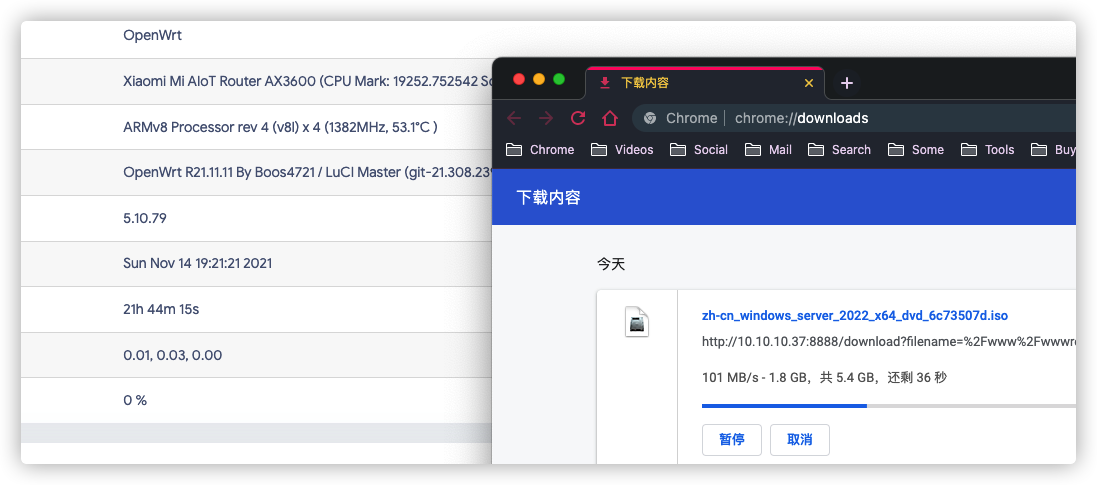Click the 取消 button to cancel download
The width and height of the screenshot is (1097, 485).
(x=800, y=440)
